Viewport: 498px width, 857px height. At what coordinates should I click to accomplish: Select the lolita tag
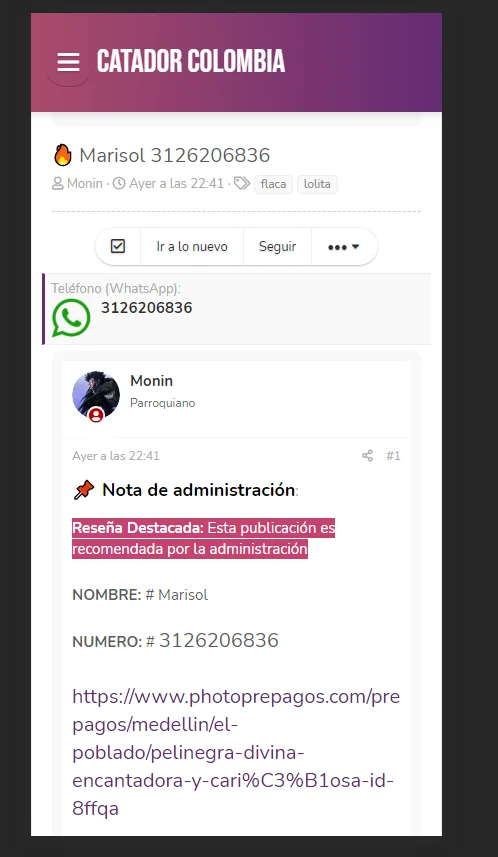point(317,184)
